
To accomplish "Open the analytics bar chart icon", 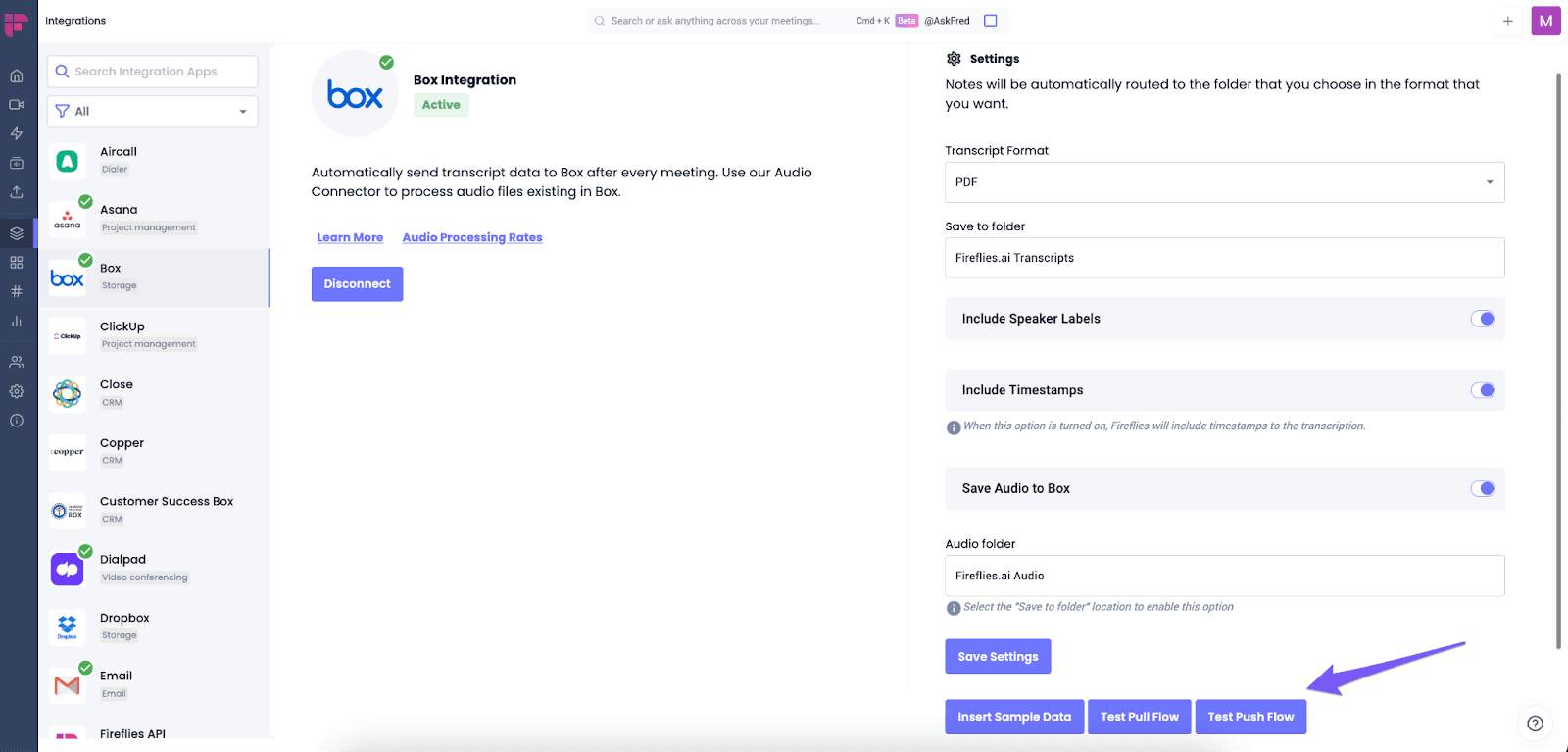I will [x=17, y=321].
